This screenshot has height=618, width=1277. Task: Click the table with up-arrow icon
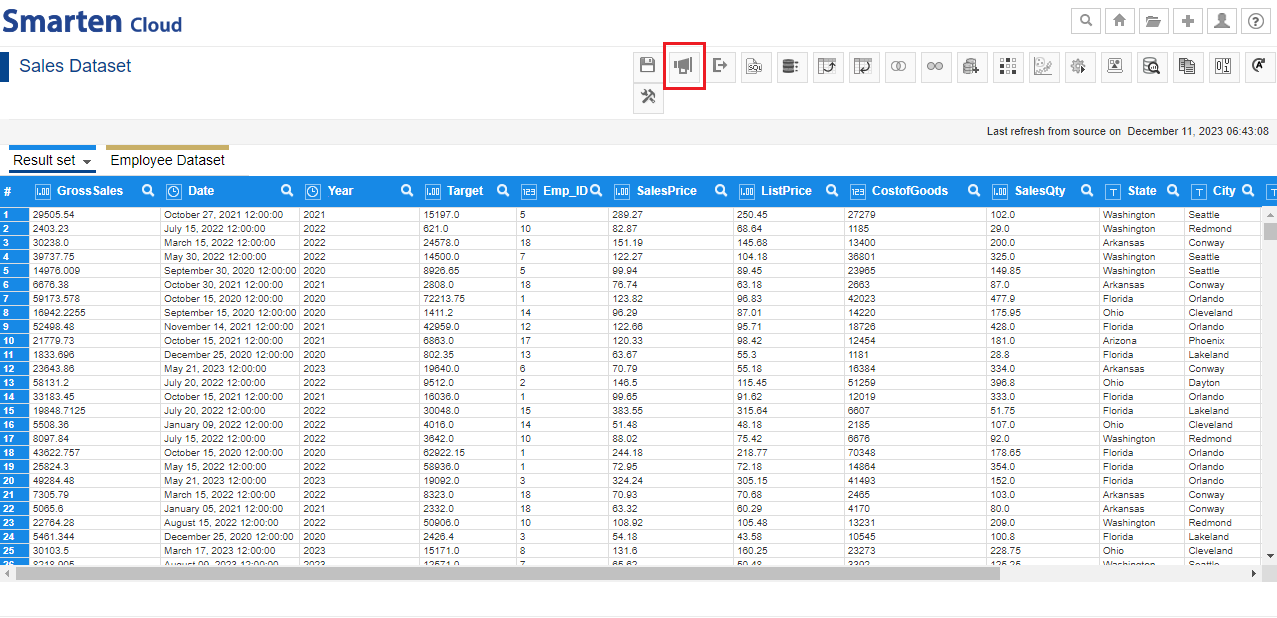[828, 66]
